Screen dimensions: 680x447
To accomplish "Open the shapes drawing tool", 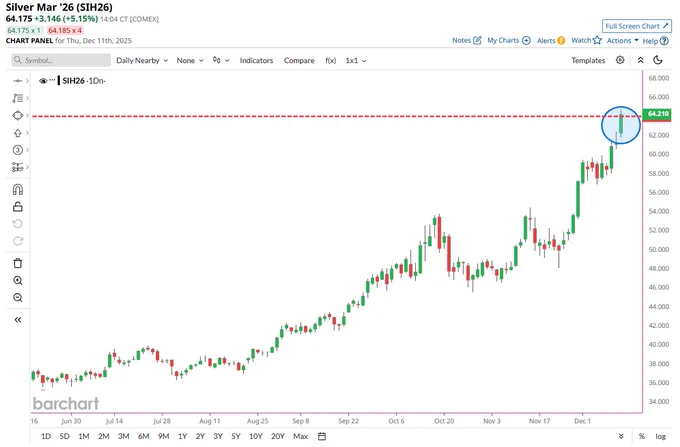I will coord(17,116).
